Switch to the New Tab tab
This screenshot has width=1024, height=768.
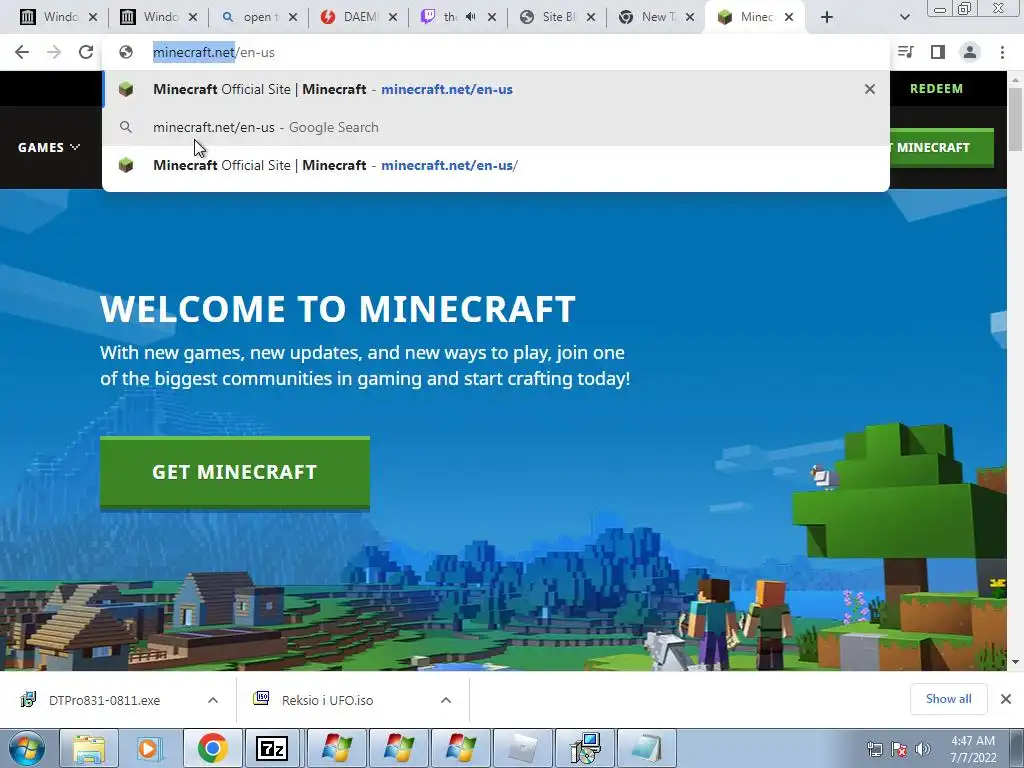tap(654, 17)
